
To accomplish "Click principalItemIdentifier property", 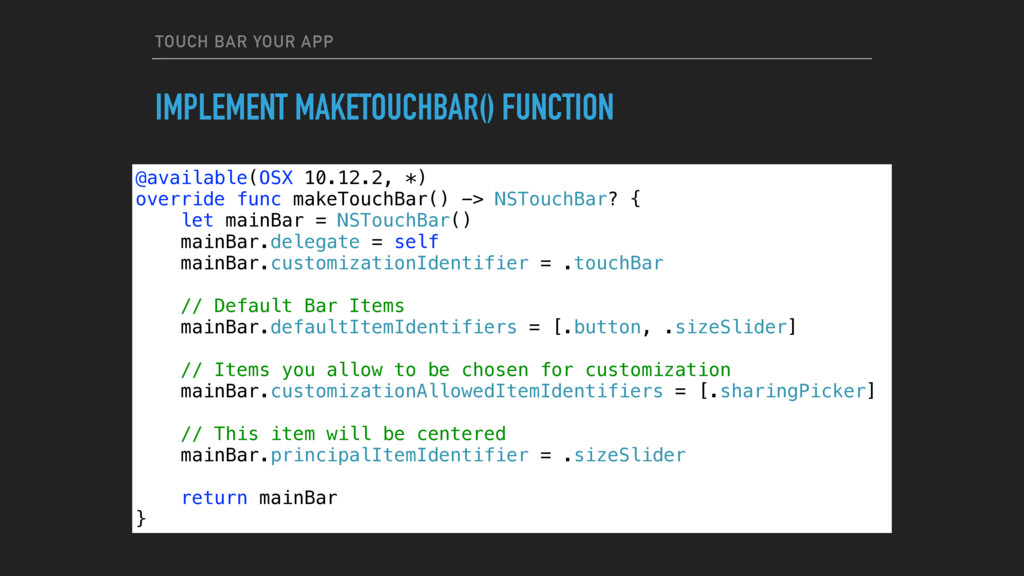I will tap(399, 455).
